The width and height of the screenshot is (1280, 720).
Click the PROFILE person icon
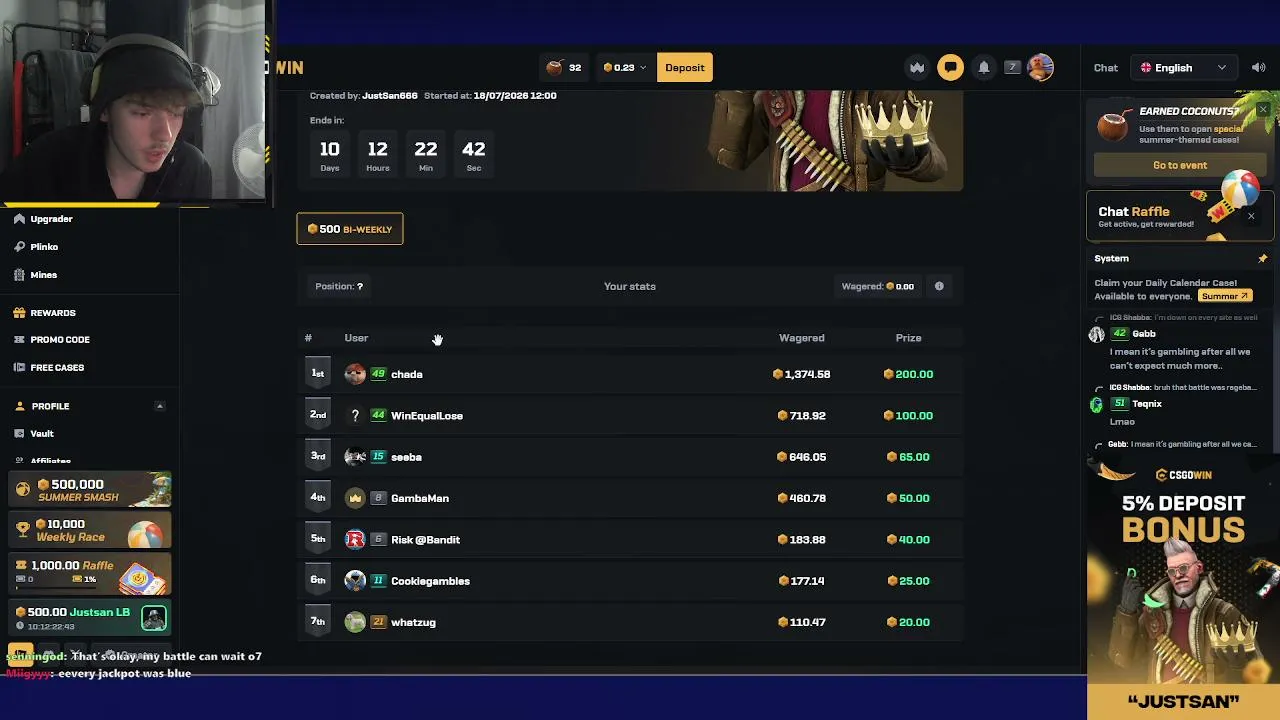19,406
